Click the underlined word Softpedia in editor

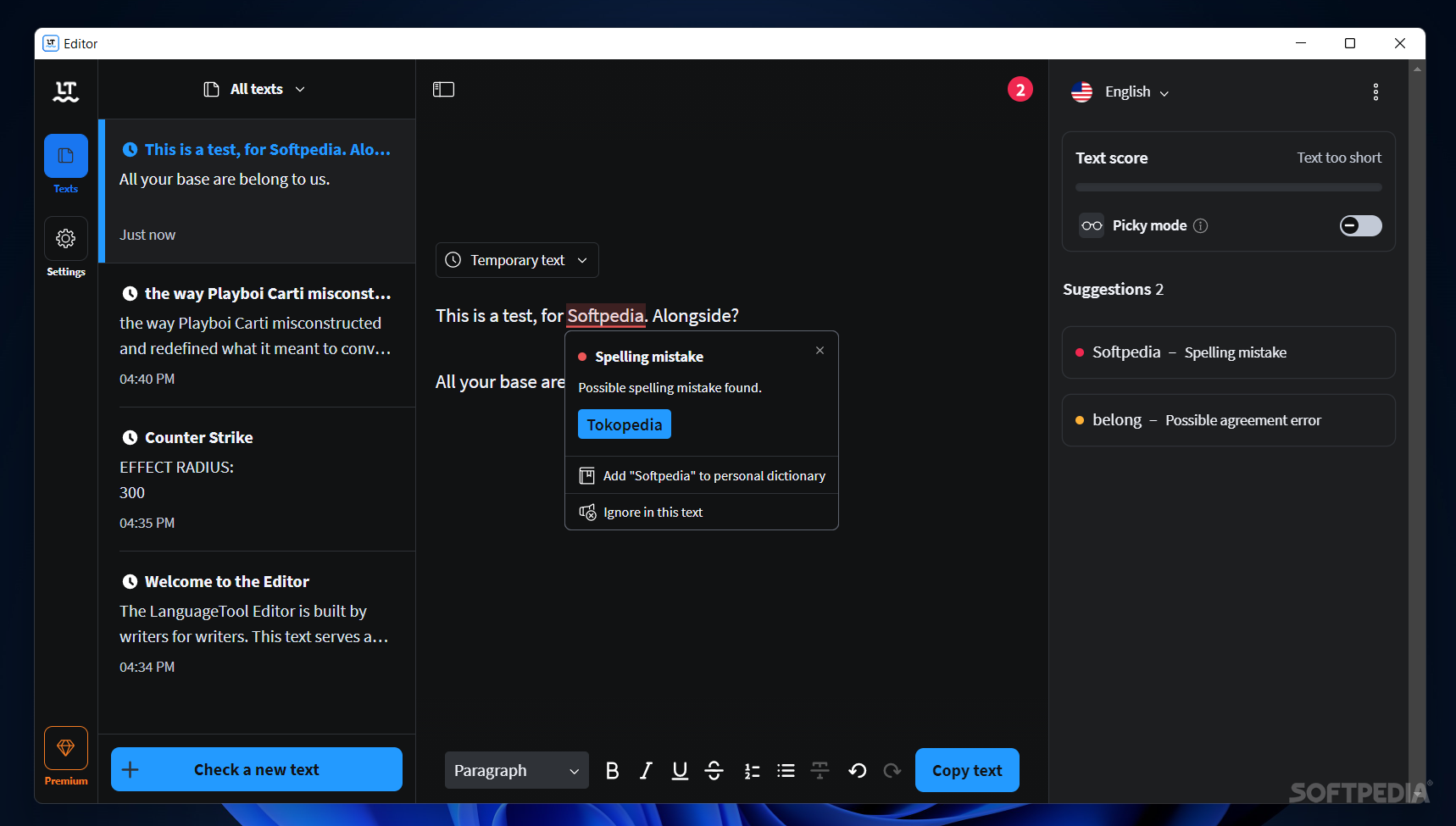click(605, 316)
